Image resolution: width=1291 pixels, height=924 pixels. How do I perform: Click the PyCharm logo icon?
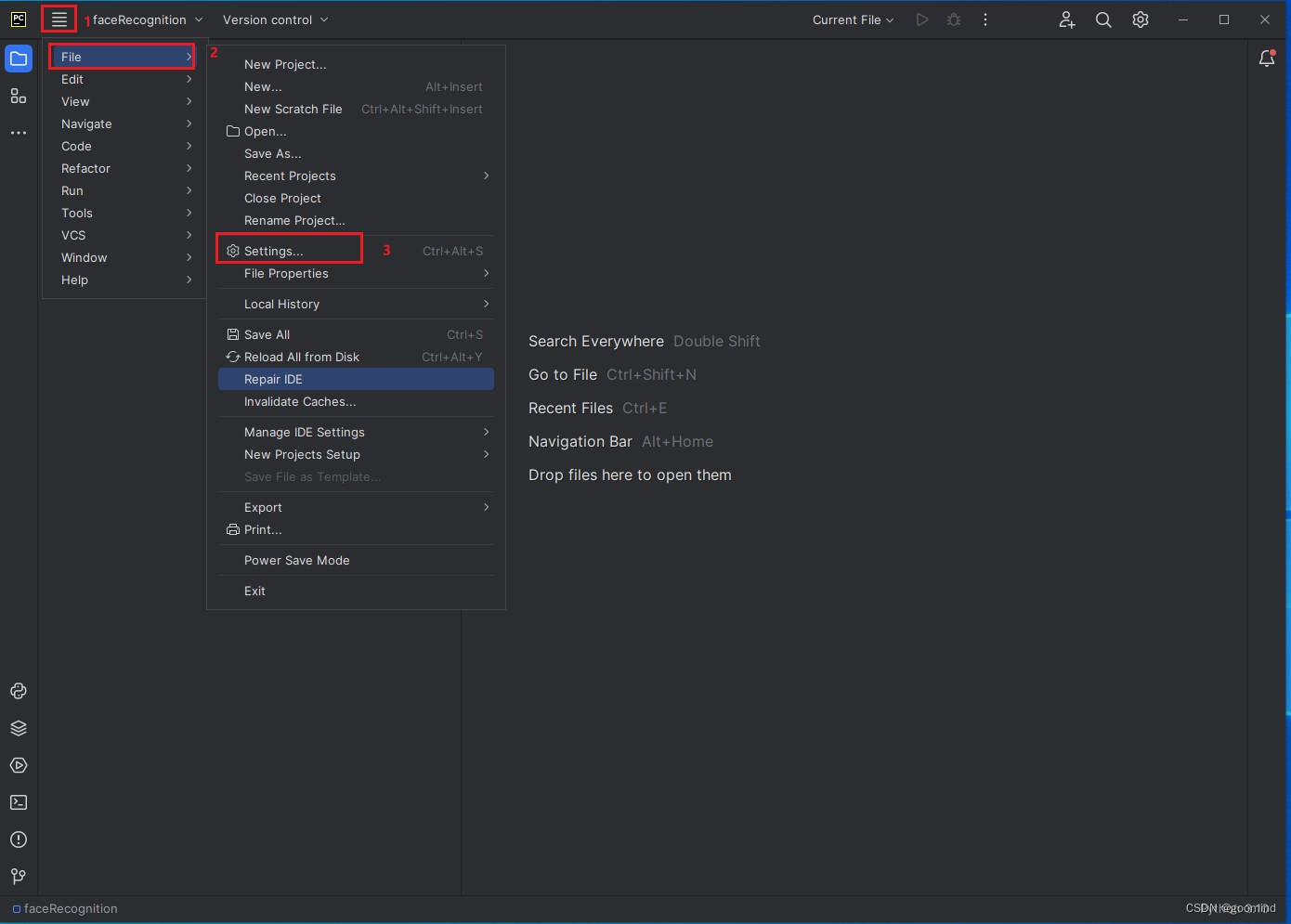tap(19, 20)
